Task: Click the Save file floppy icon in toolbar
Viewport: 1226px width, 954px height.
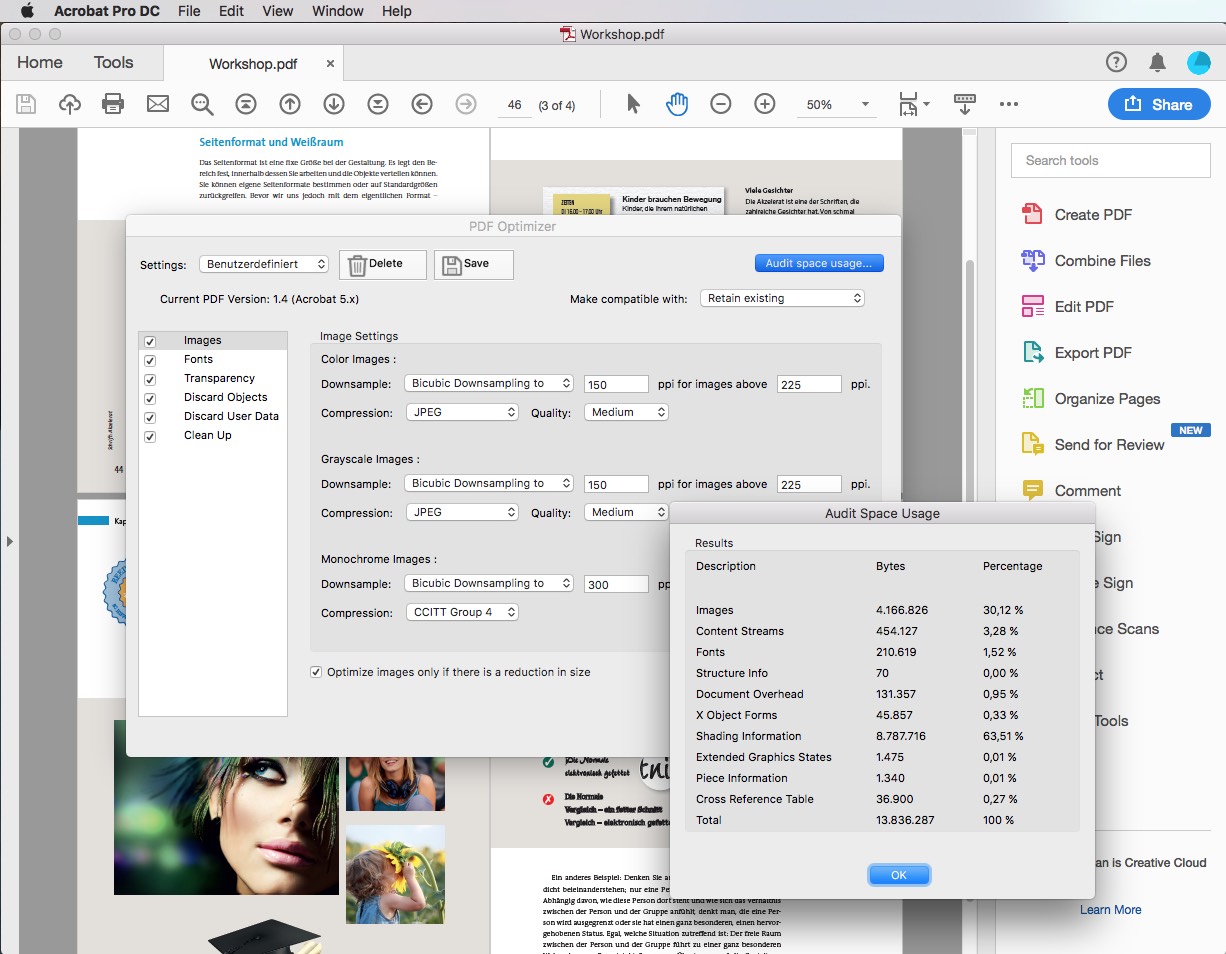Action: [26, 104]
